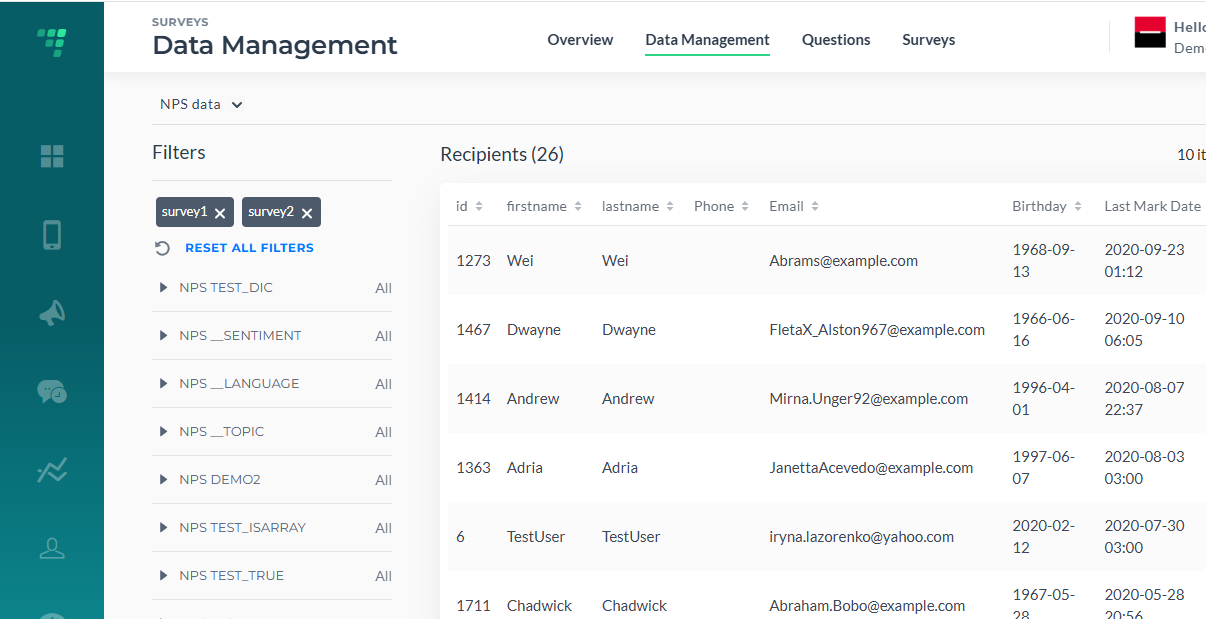Open the NPS data dropdown
This screenshot has height=619, width=1206.
[202, 104]
